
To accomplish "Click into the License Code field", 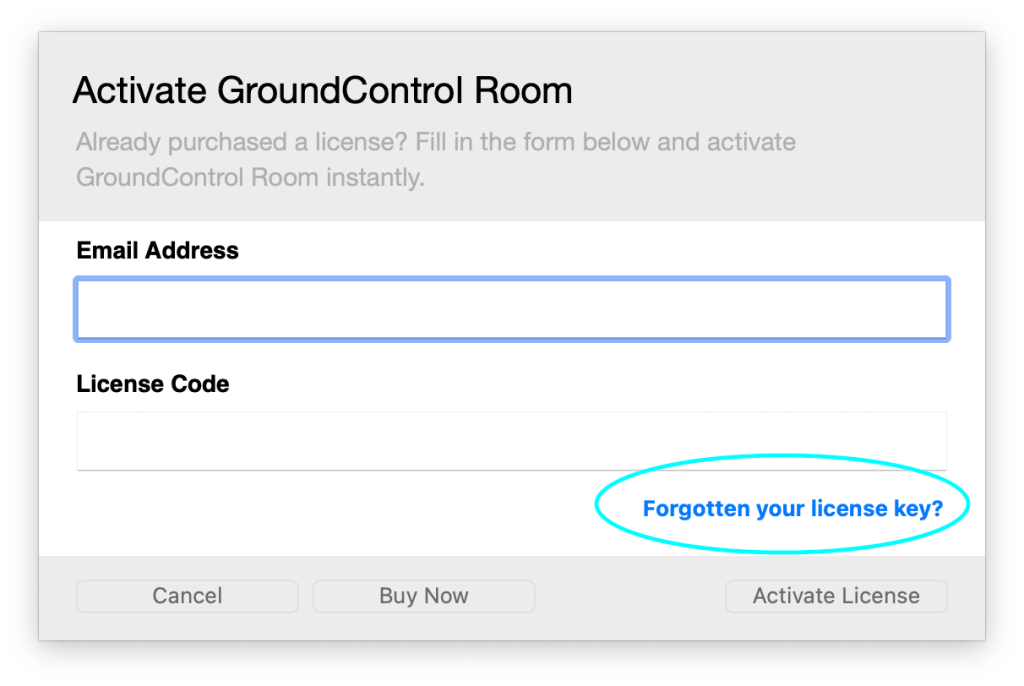I will tap(512, 441).
